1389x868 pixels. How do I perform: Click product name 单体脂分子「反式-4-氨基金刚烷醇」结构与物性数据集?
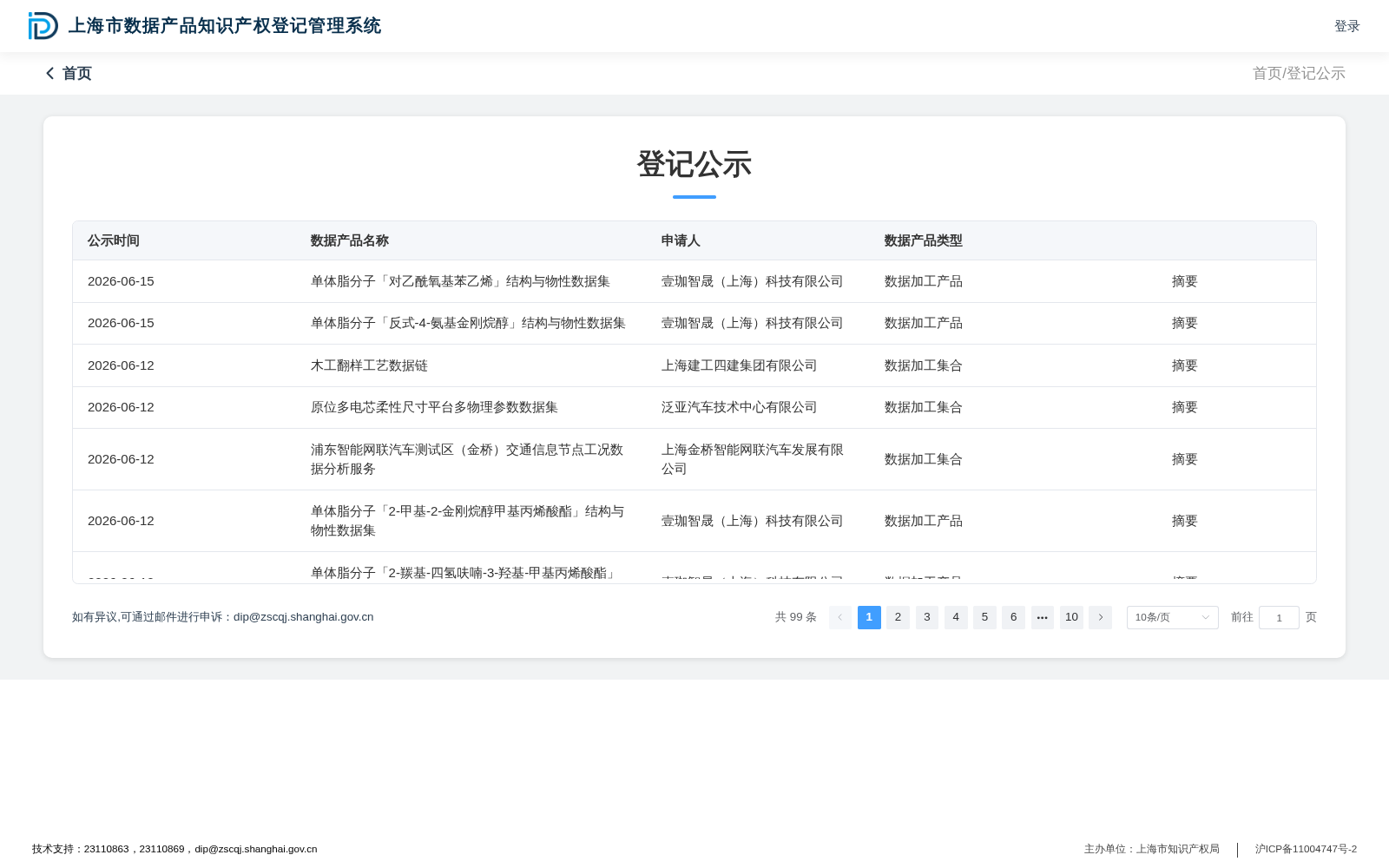click(468, 323)
